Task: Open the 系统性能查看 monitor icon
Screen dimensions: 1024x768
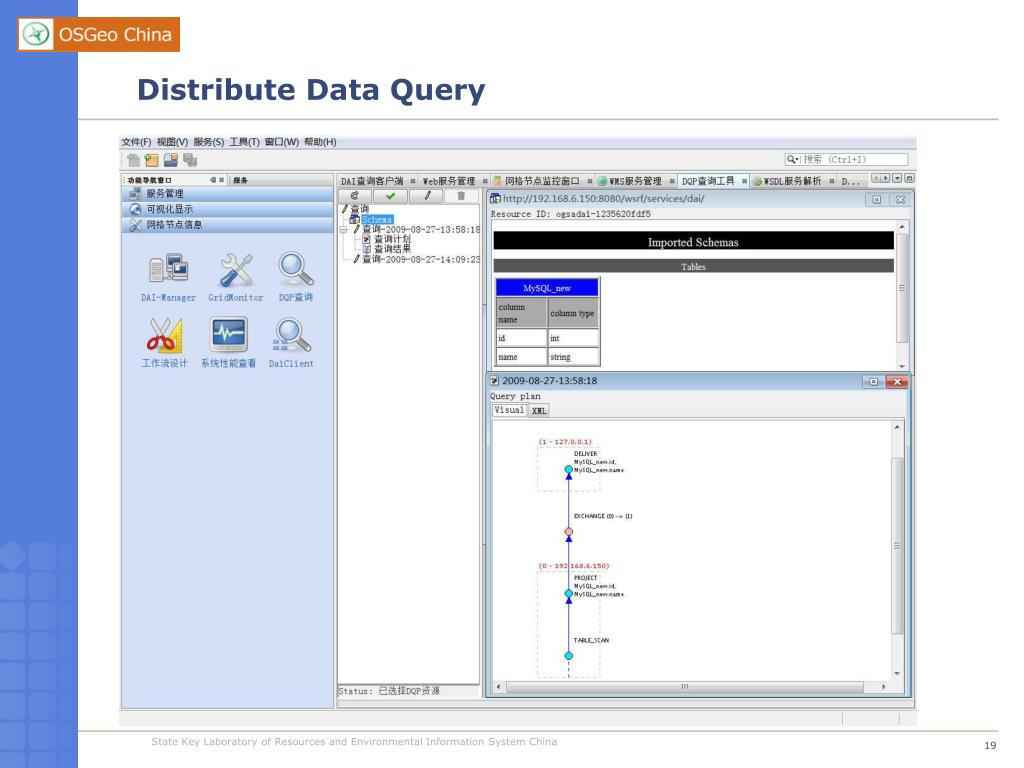Action: point(229,334)
